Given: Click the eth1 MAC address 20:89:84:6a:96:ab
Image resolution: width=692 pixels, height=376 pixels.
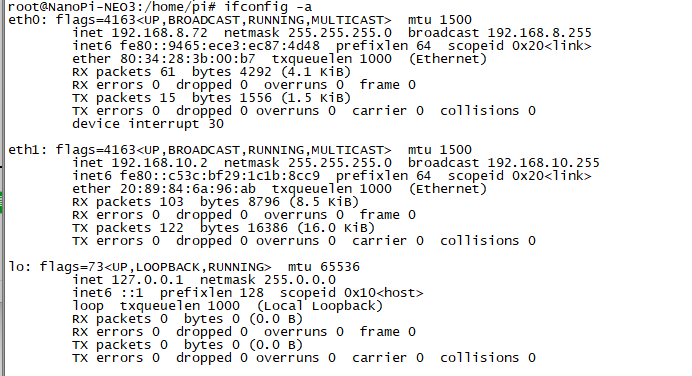Looking at the screenshot, I should tap(188, 189).
